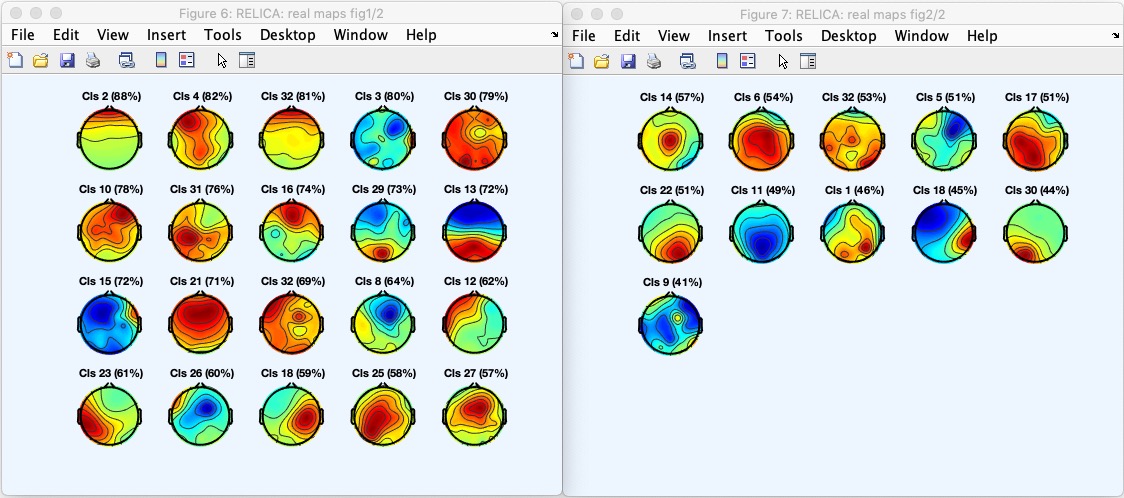Click Open File folder icon in Figure 6

[x=41, y=60]
